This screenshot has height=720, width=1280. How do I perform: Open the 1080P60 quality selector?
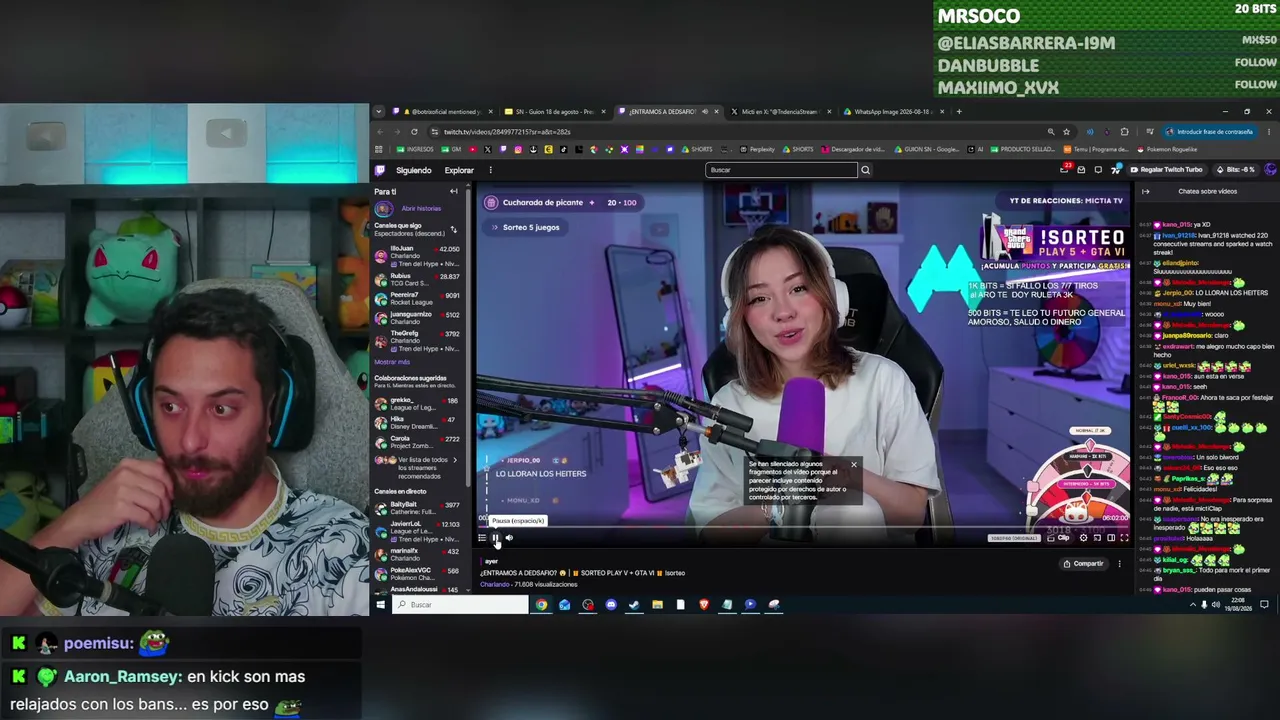coord(1014,538)
